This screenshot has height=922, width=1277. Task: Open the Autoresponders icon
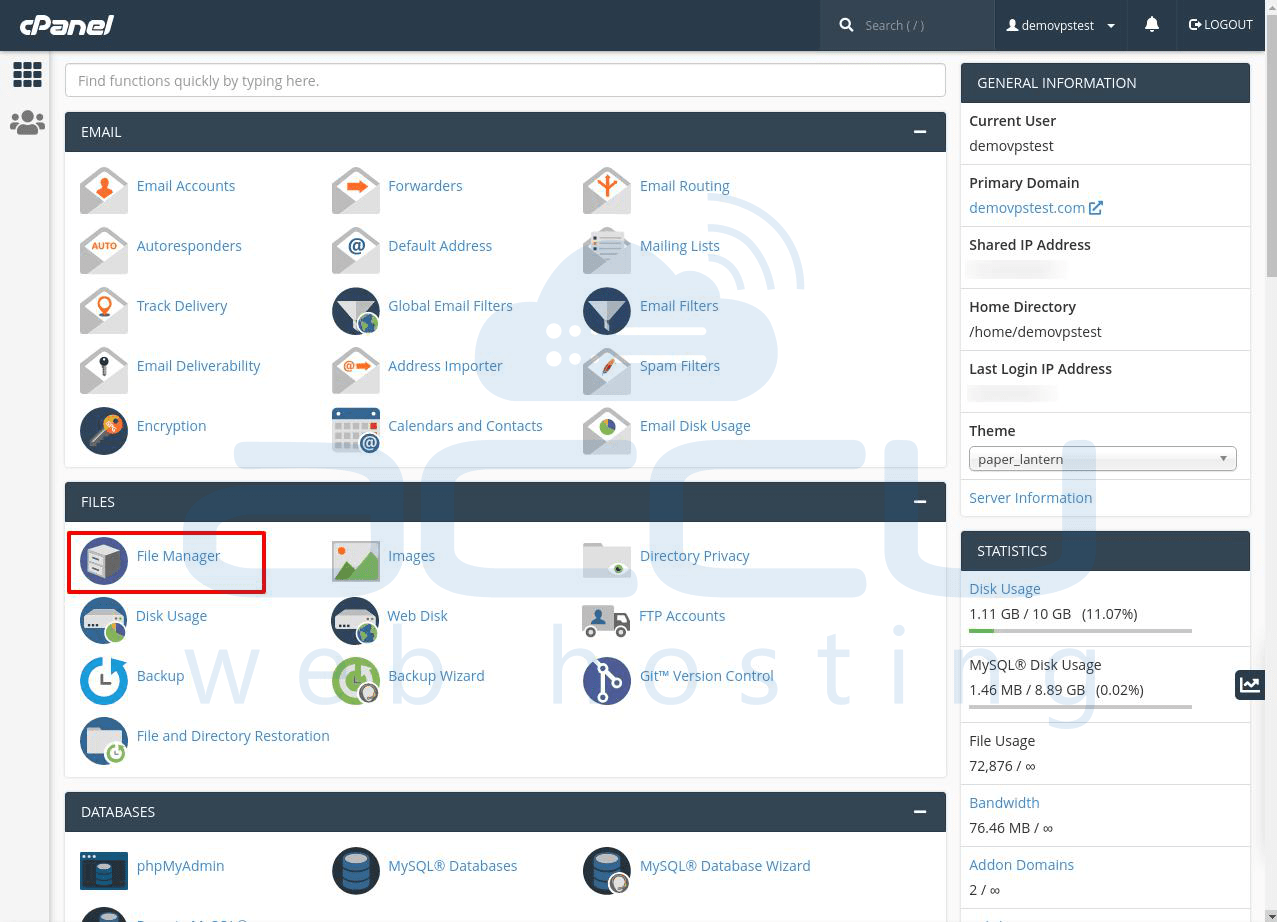point(104,250)
